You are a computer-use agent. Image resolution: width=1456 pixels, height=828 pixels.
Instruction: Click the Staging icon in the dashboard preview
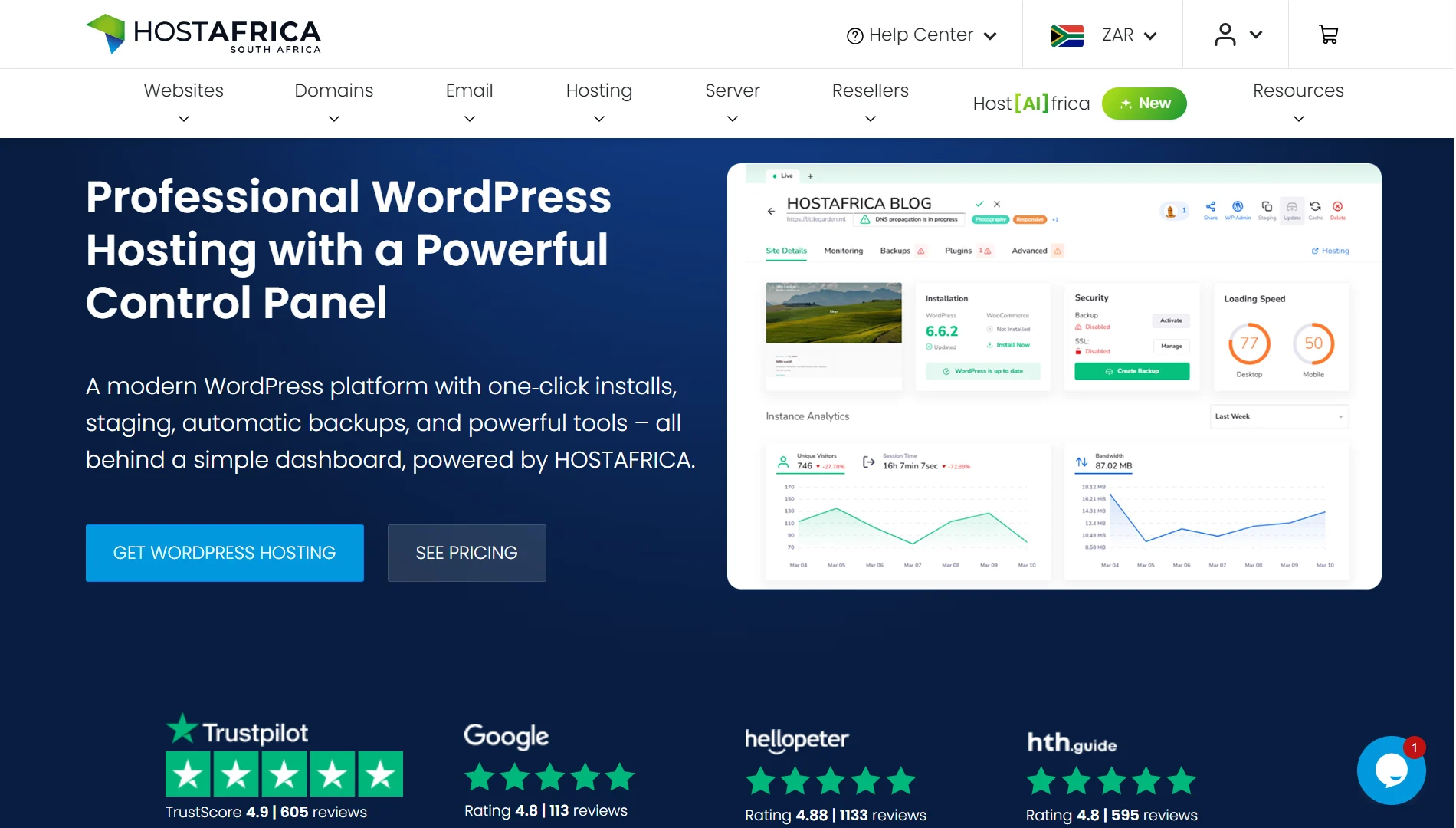1267,207
